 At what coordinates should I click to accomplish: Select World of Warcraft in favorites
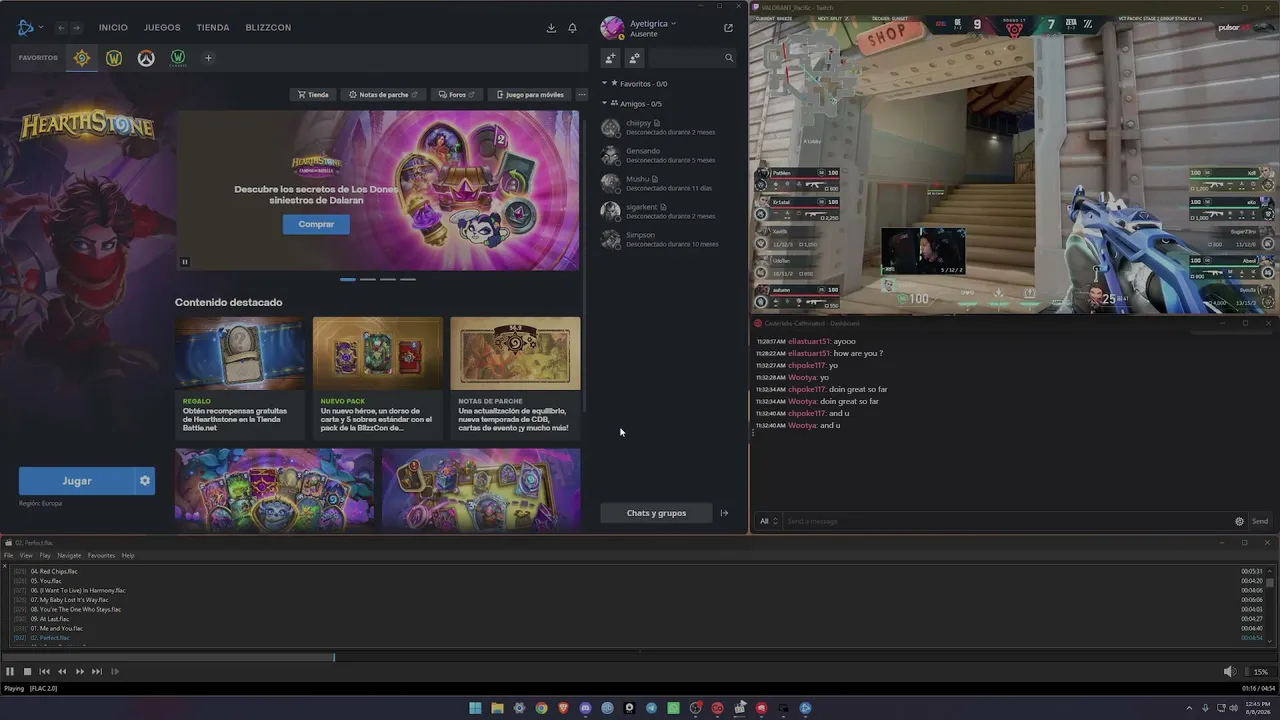[114, 58]
